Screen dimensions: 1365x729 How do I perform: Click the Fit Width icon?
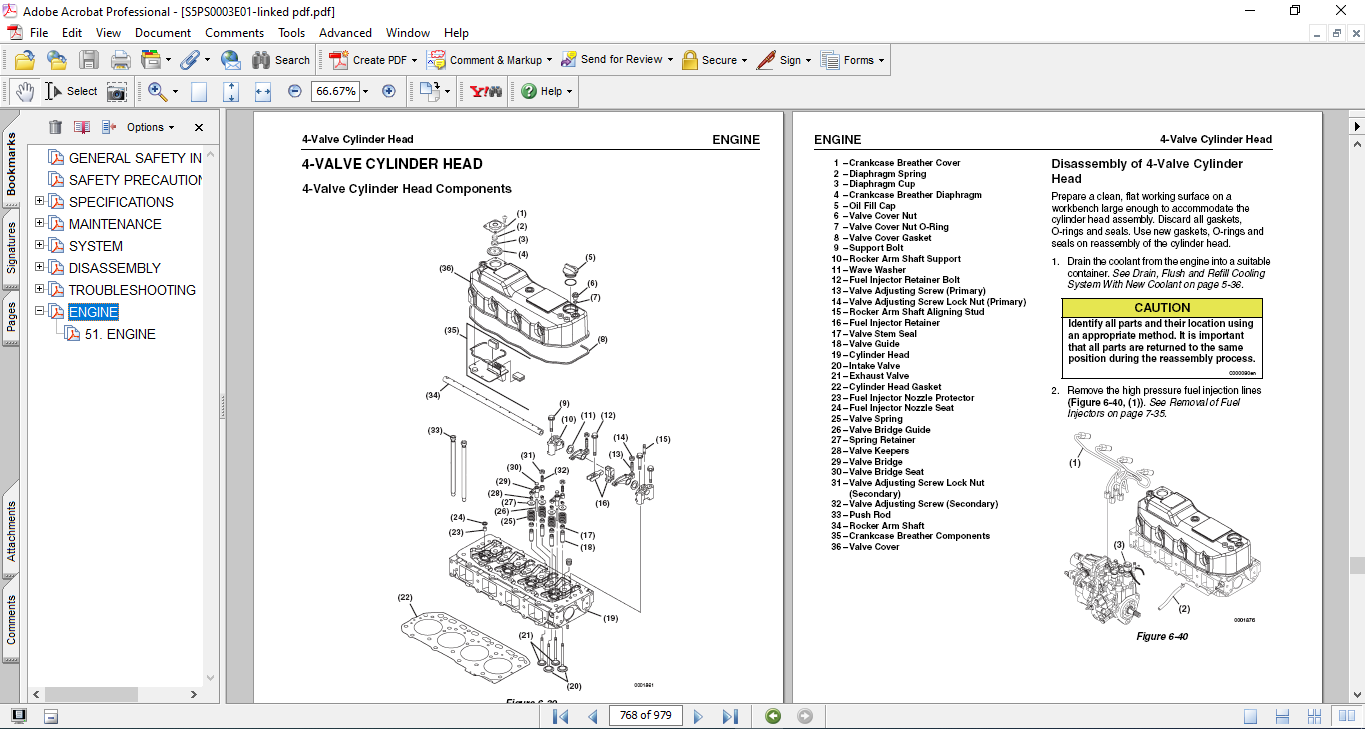click(x=263, y=91)
